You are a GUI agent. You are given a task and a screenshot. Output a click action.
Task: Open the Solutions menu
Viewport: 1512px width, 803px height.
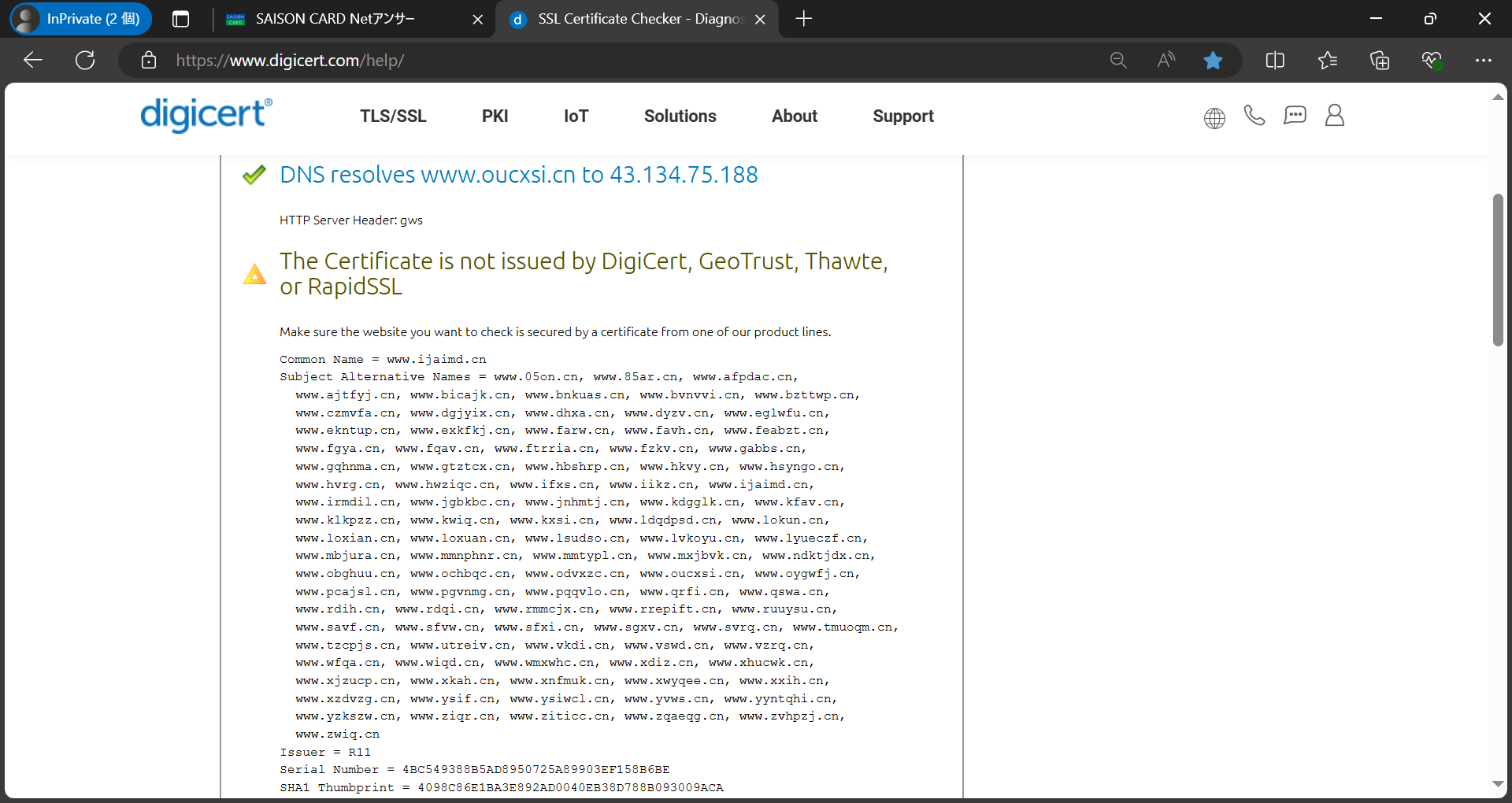(x=680, y=117)
